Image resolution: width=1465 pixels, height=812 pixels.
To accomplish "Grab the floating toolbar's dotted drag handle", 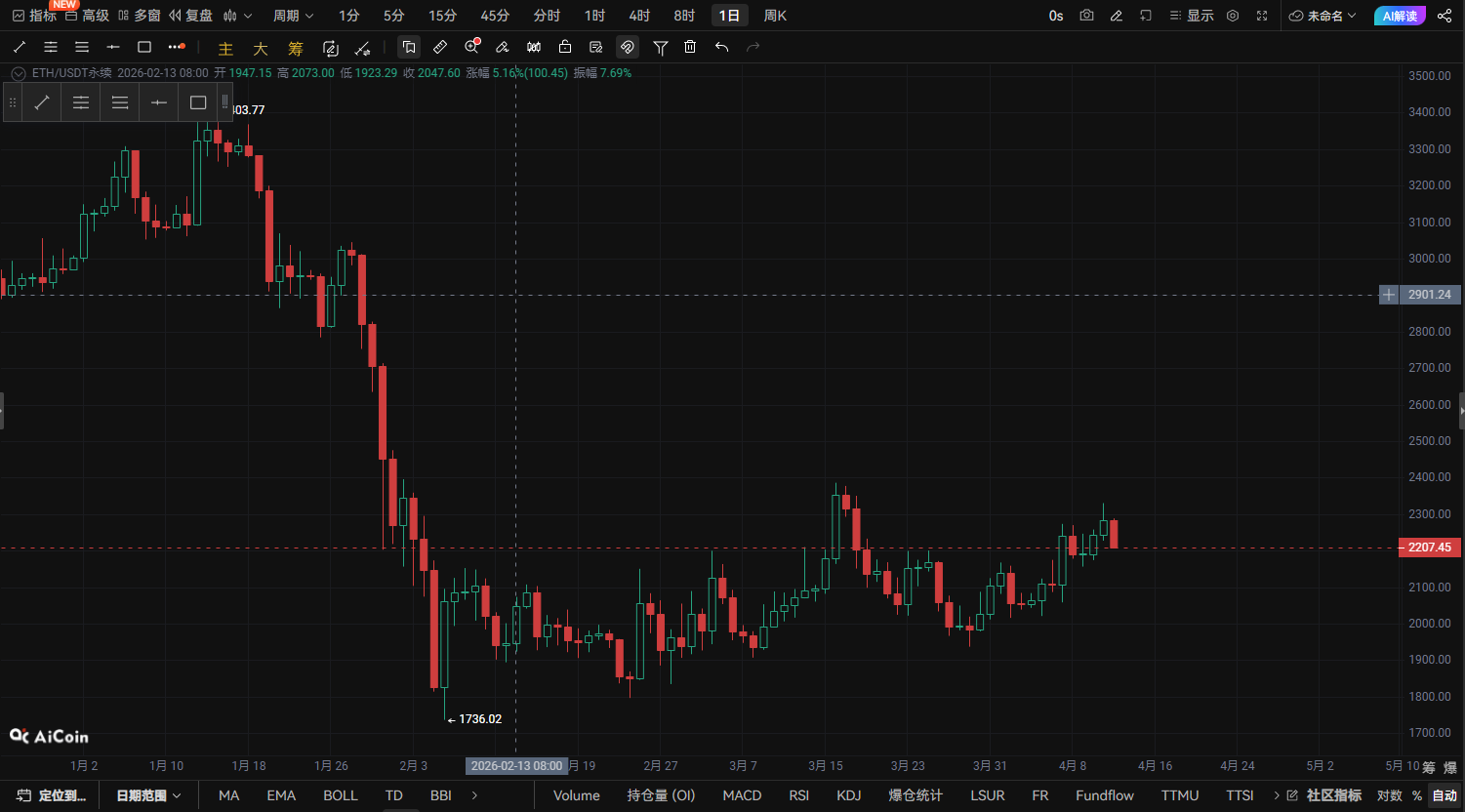I will (13, 102).
